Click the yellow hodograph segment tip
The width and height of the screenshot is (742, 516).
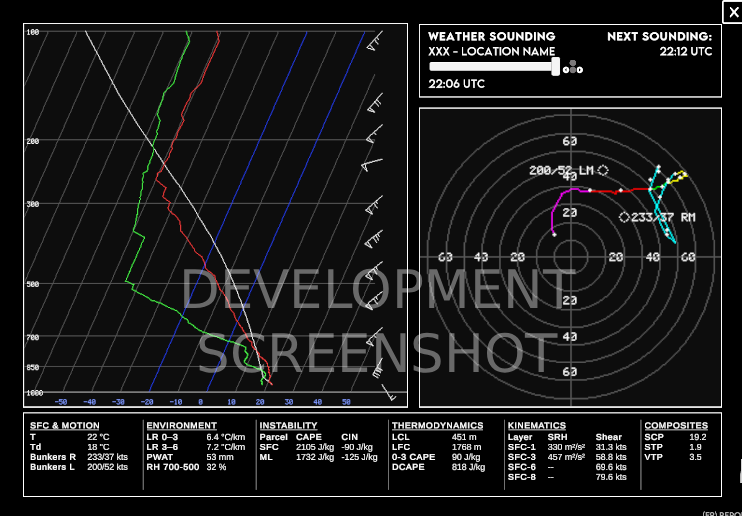point(685,173)
